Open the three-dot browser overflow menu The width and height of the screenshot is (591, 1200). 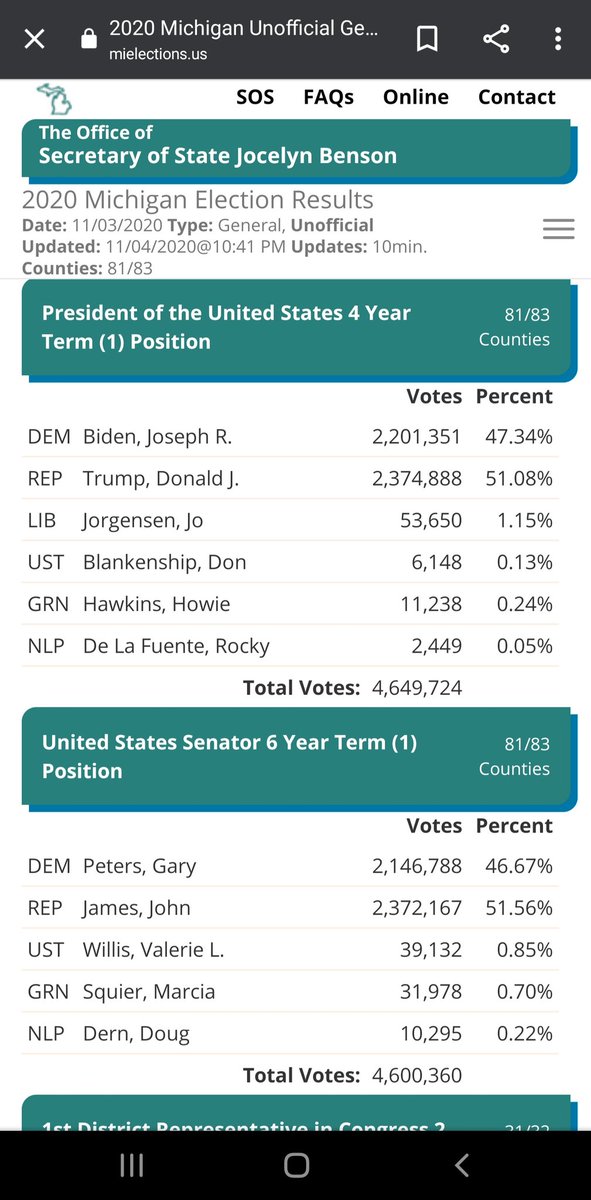(558, 40)
